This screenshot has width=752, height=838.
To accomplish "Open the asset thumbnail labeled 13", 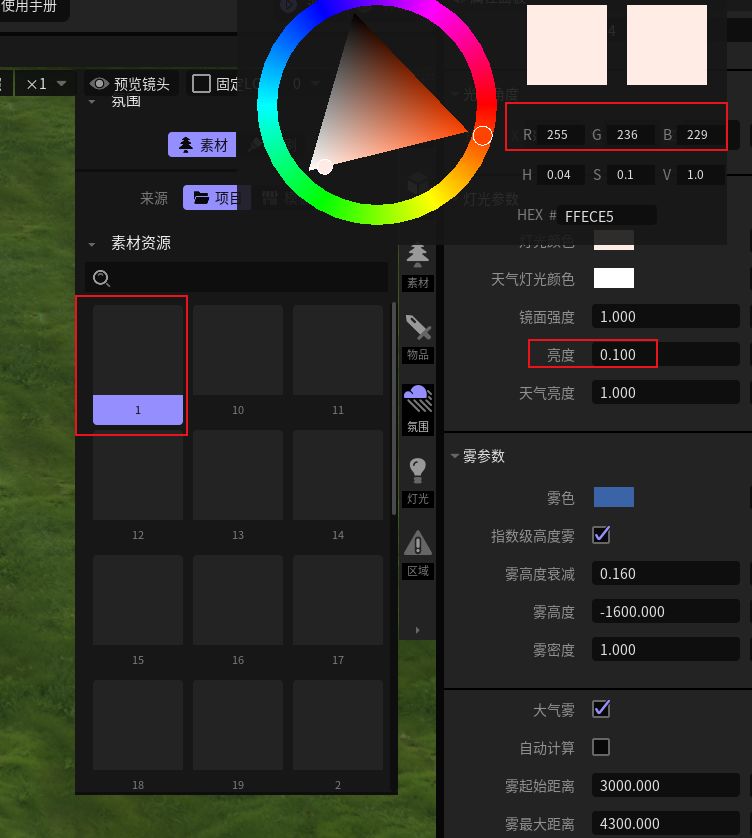I will pyautogui.click(x=238, y=486).
